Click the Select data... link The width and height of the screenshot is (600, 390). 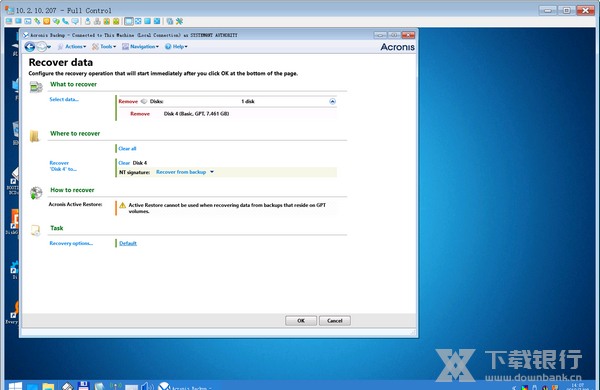click(64, 100)
